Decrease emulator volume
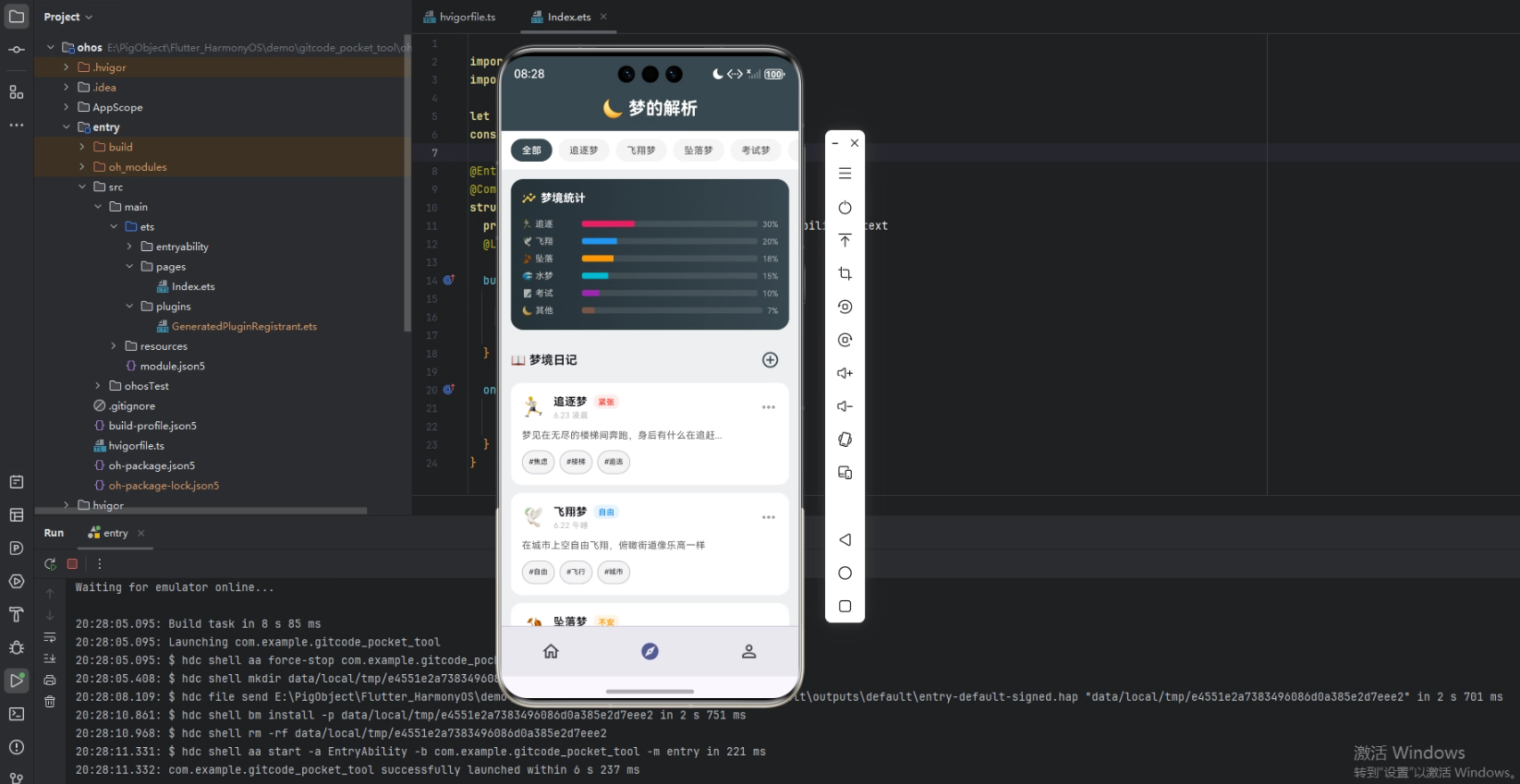The image size is (1520, 784). click(x=845, y=406)
